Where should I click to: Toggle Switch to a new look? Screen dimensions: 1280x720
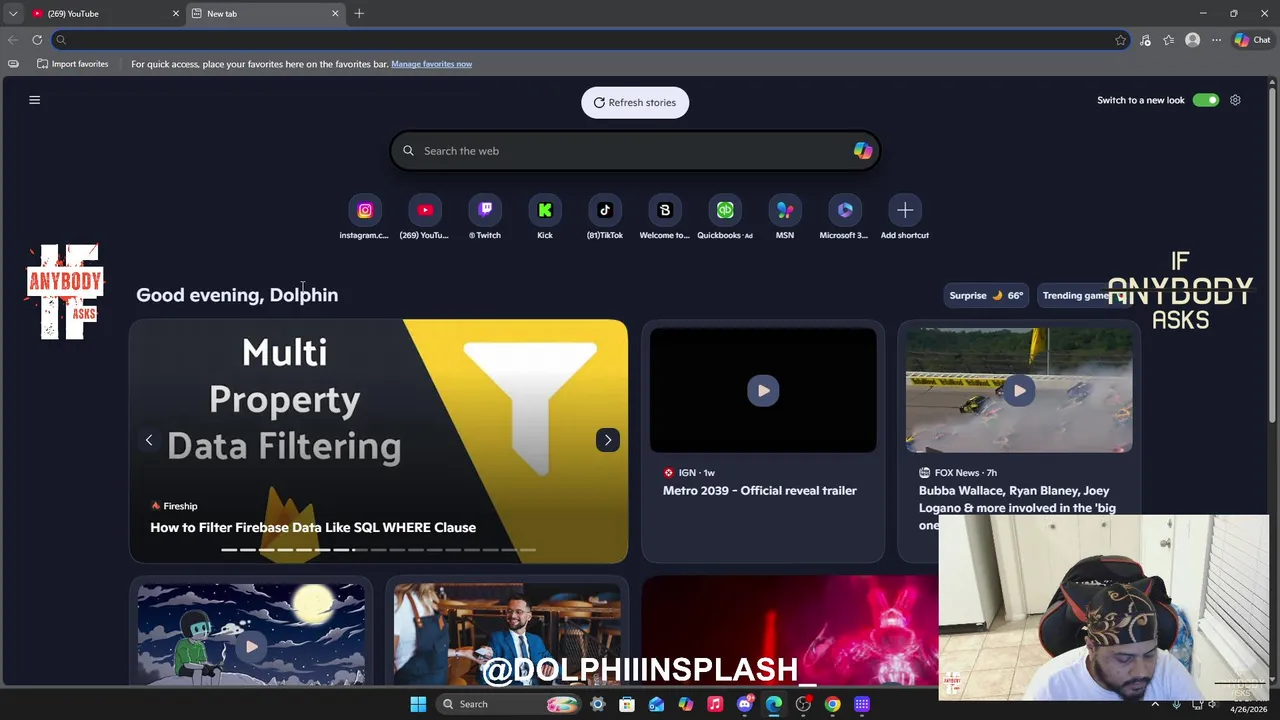tap(1206, 100)
